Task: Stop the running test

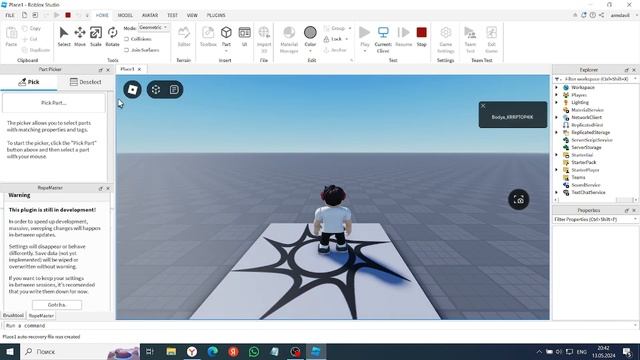Action: coord(422,36)
